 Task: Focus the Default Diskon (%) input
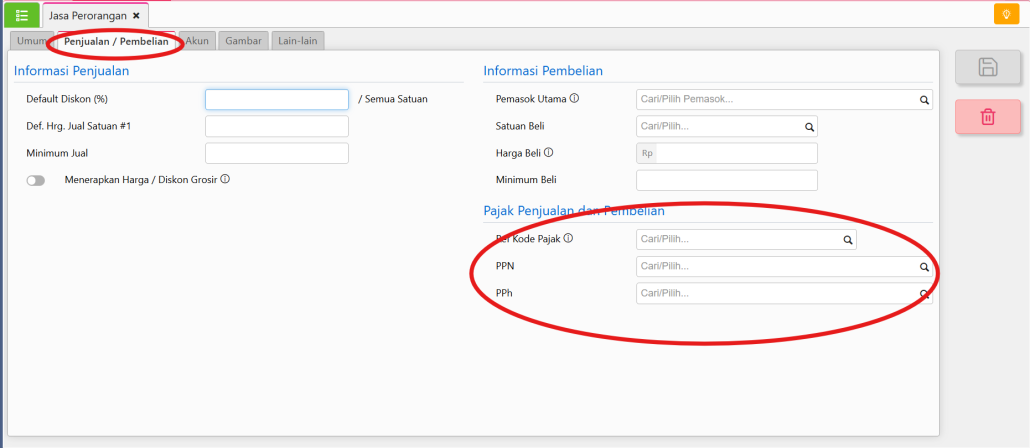click(277, 99)
